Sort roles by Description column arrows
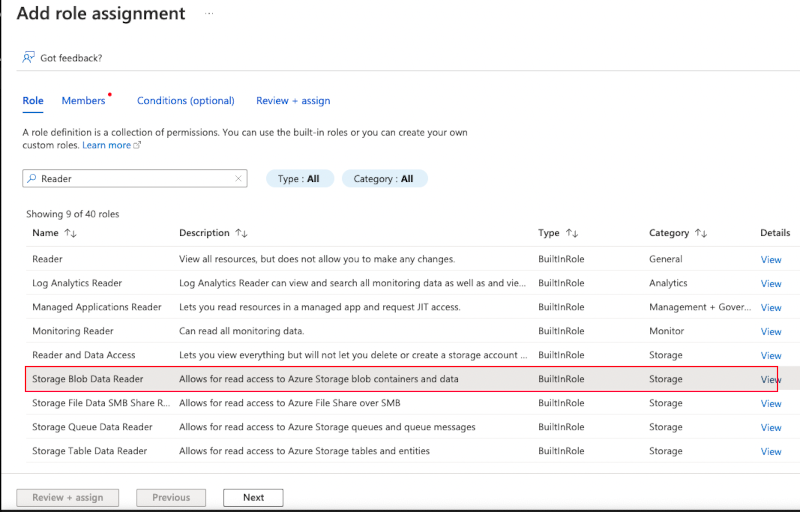 pos(241,233)
